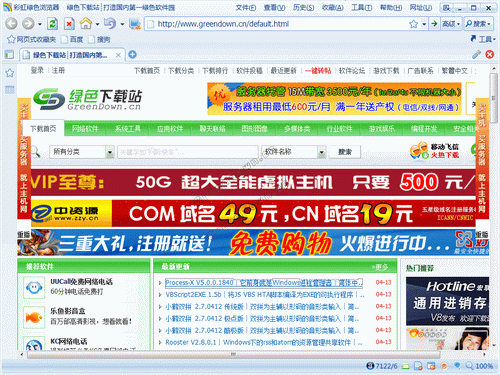This screenshot has height=375, width=500.
Task: Go back with the Back arrow button
Action: [x=11, y=24]
